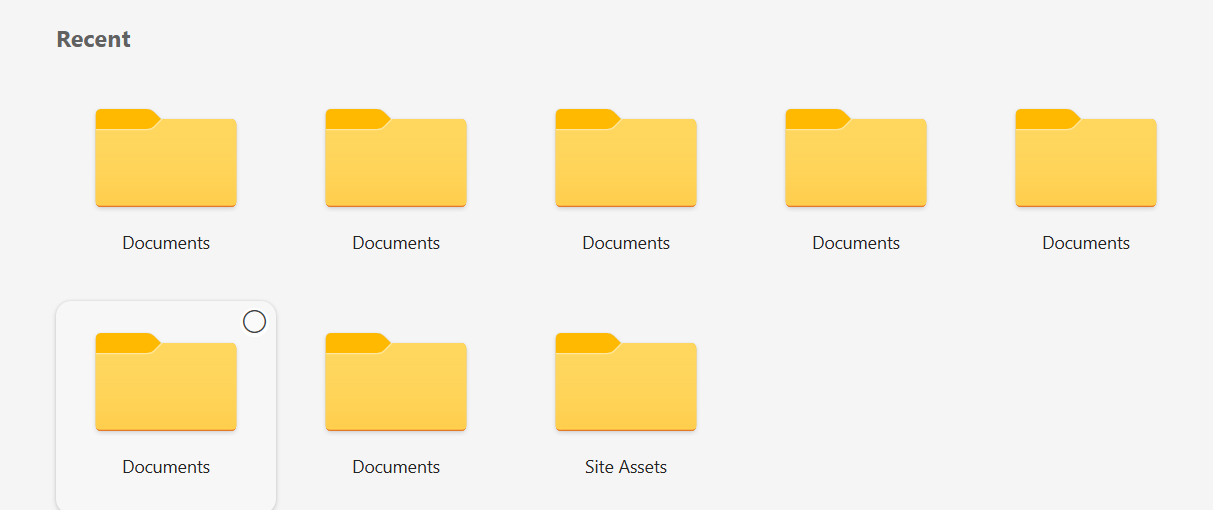Screen dimensions: 1213x510
Task: Open the Site Assets folder icon
Action: (626, 382)
